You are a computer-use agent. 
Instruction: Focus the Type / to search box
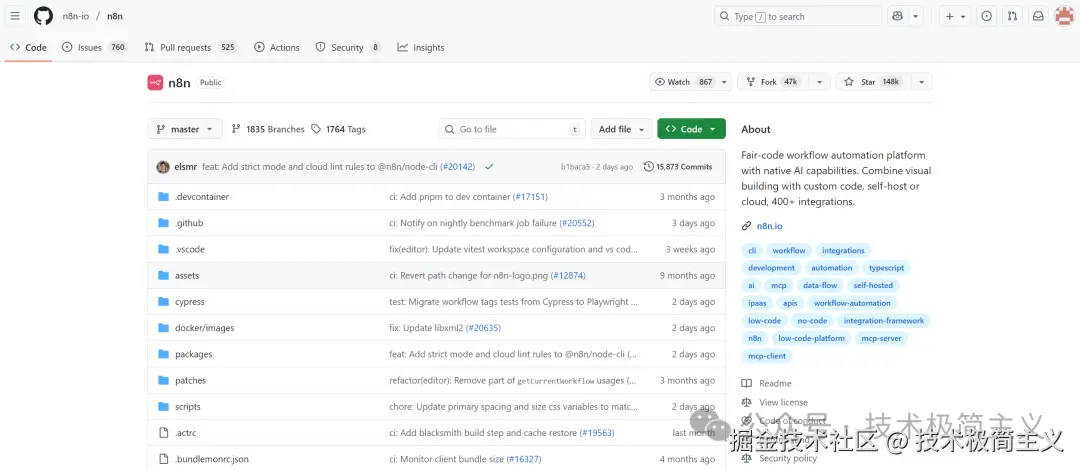(x=798, y=16)
